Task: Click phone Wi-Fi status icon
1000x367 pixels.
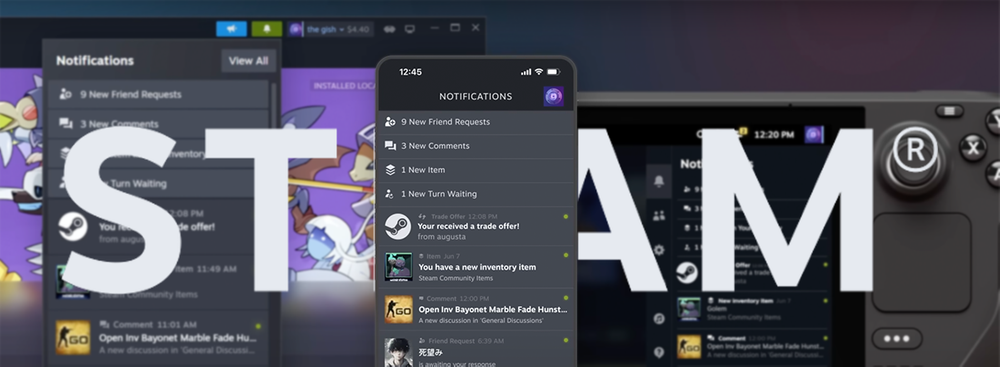Action: (538, 71)
